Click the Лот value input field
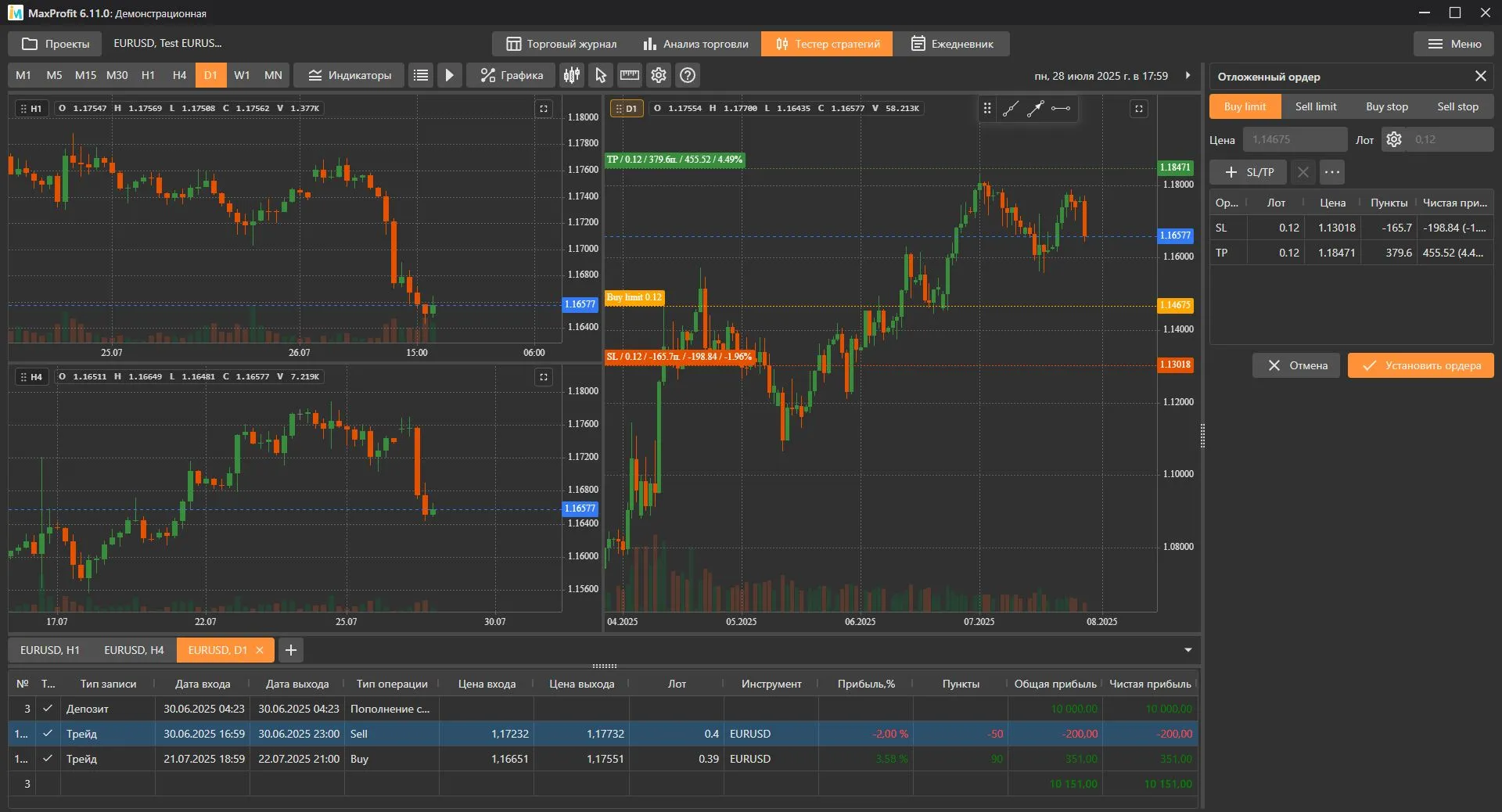 pos(1450,139)
